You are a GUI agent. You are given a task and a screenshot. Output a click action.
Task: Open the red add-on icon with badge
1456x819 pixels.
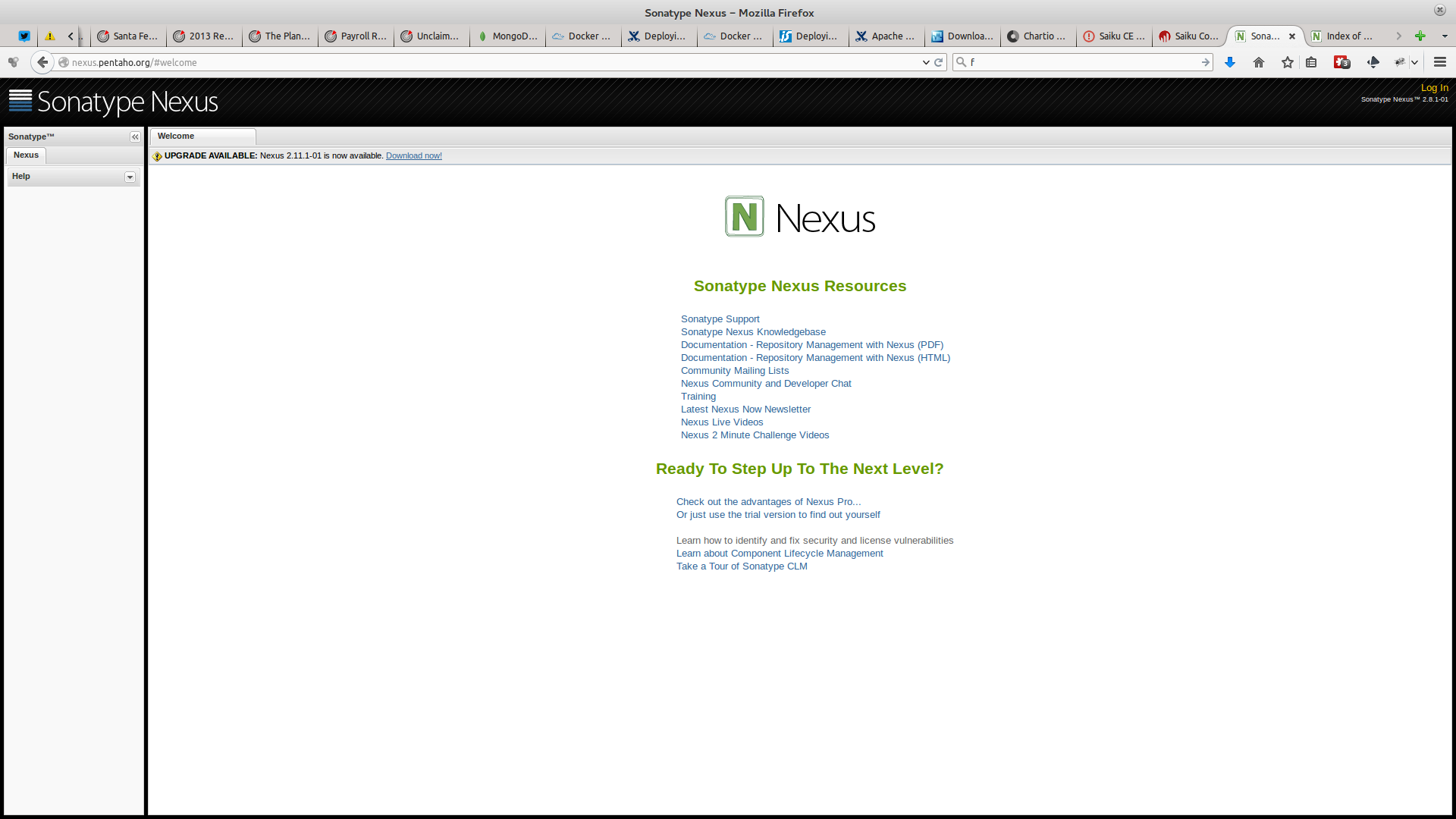pos(1342,62)
